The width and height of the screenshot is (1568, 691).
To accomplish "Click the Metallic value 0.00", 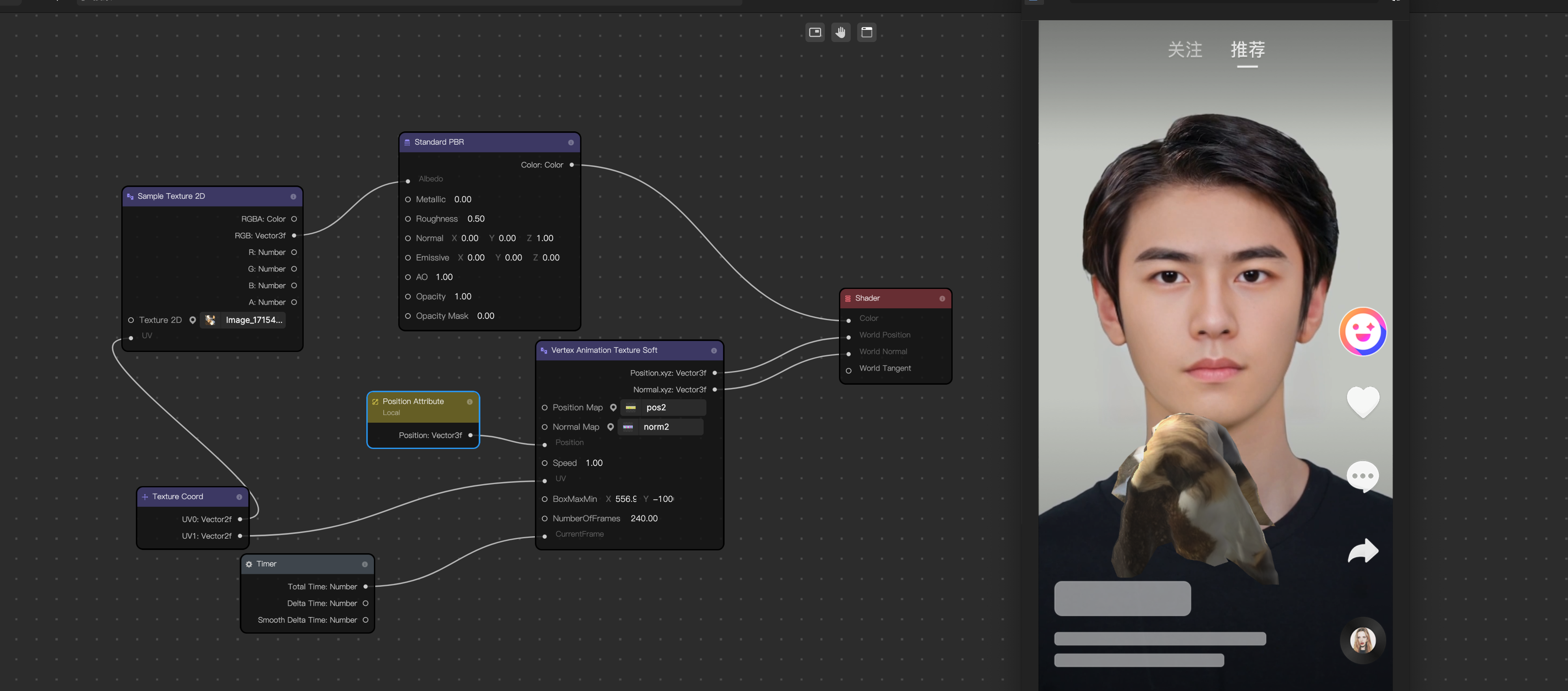I will [x=463, y=200].
